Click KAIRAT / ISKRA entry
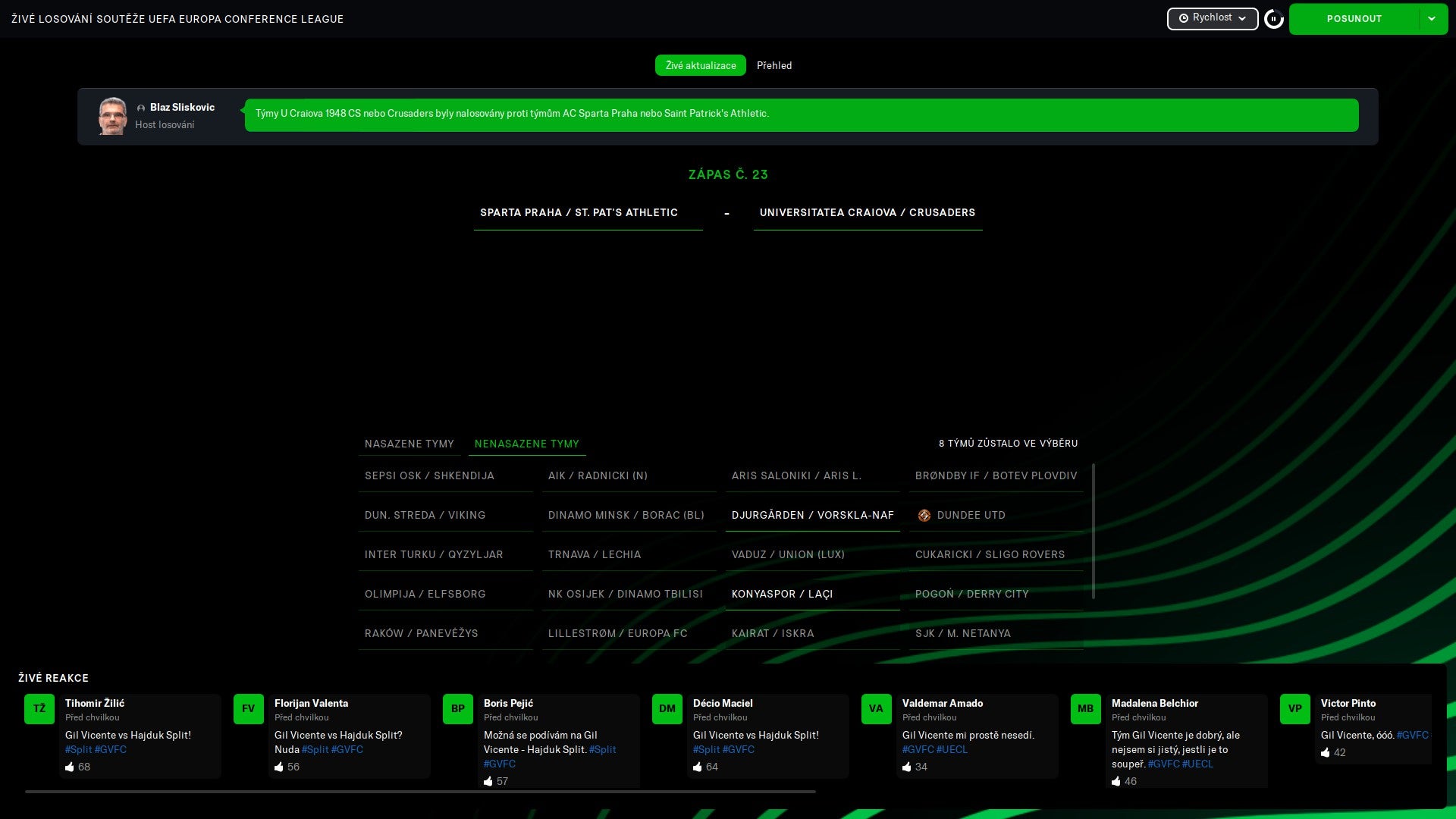1456x819 pixels. pos(812,633)
